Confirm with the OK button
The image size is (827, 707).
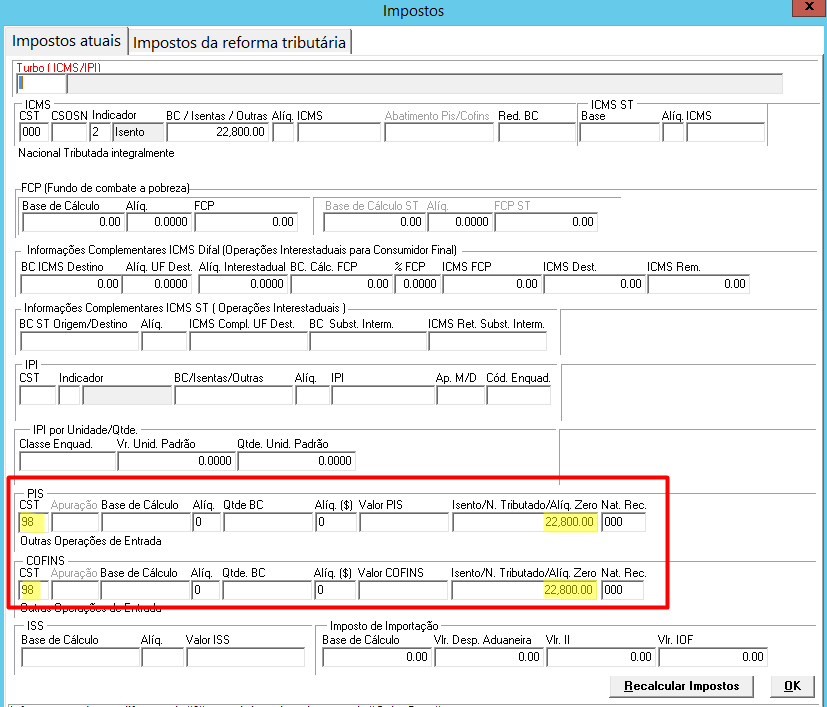792,686
